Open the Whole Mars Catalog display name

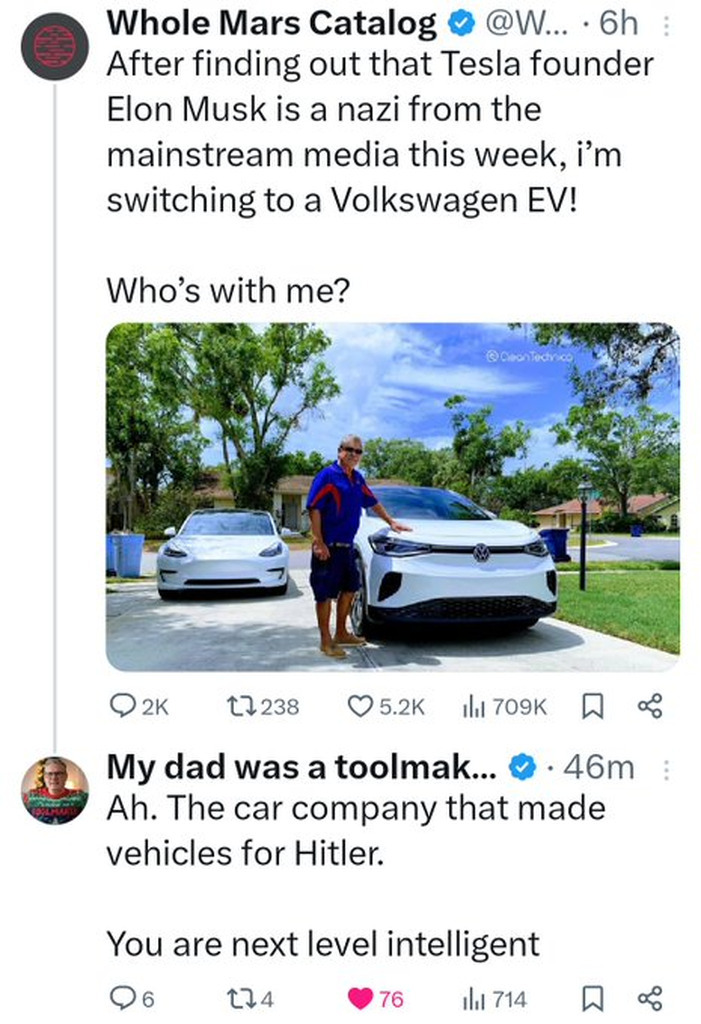tap(271, 22)
